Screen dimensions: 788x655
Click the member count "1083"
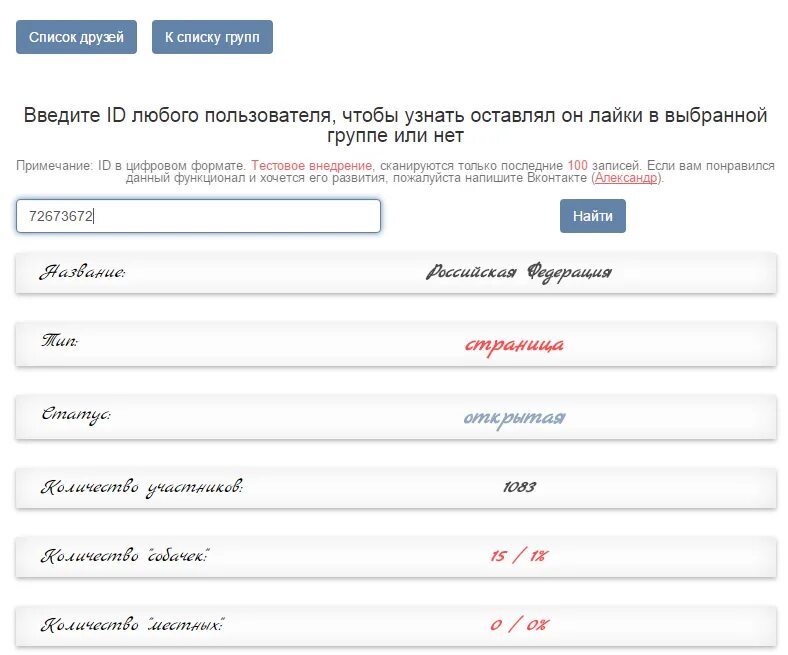tap(519, 487)
